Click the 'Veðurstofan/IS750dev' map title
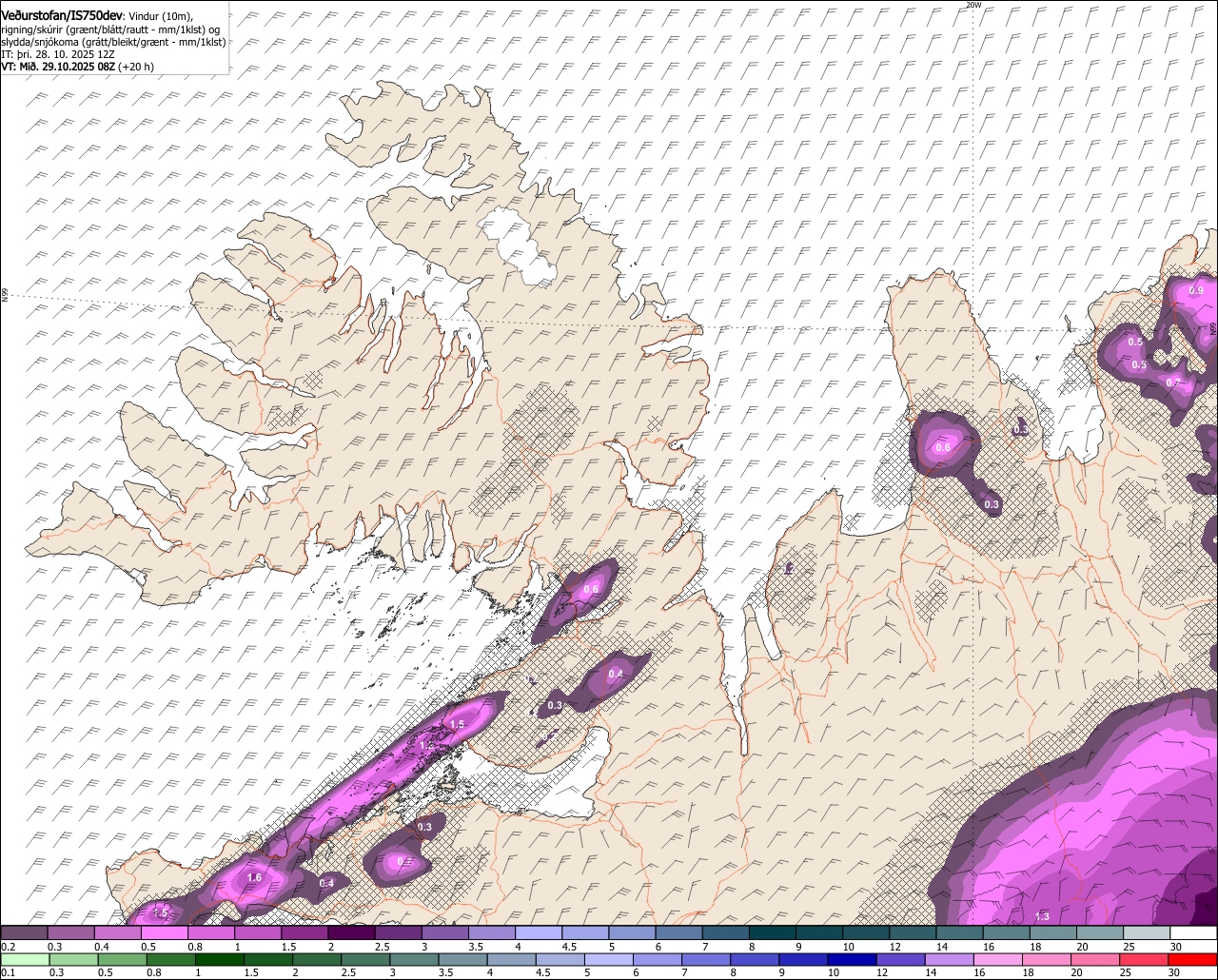Image resolution: width=1218 pixels, height=980 pixels. [62, 15]
